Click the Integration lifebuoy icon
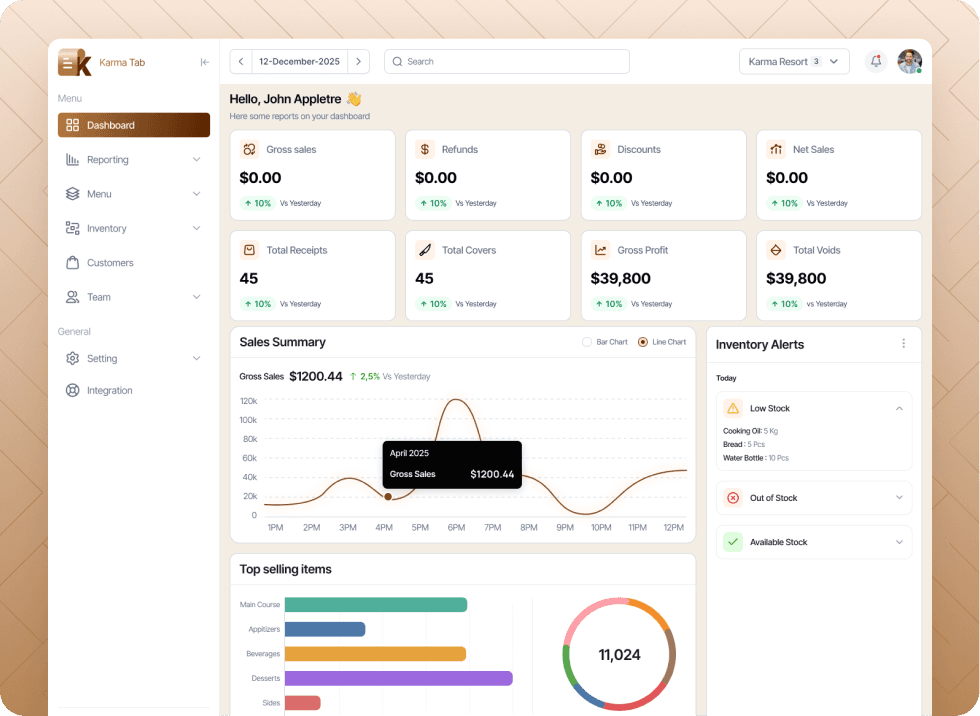 pos(72,390)
